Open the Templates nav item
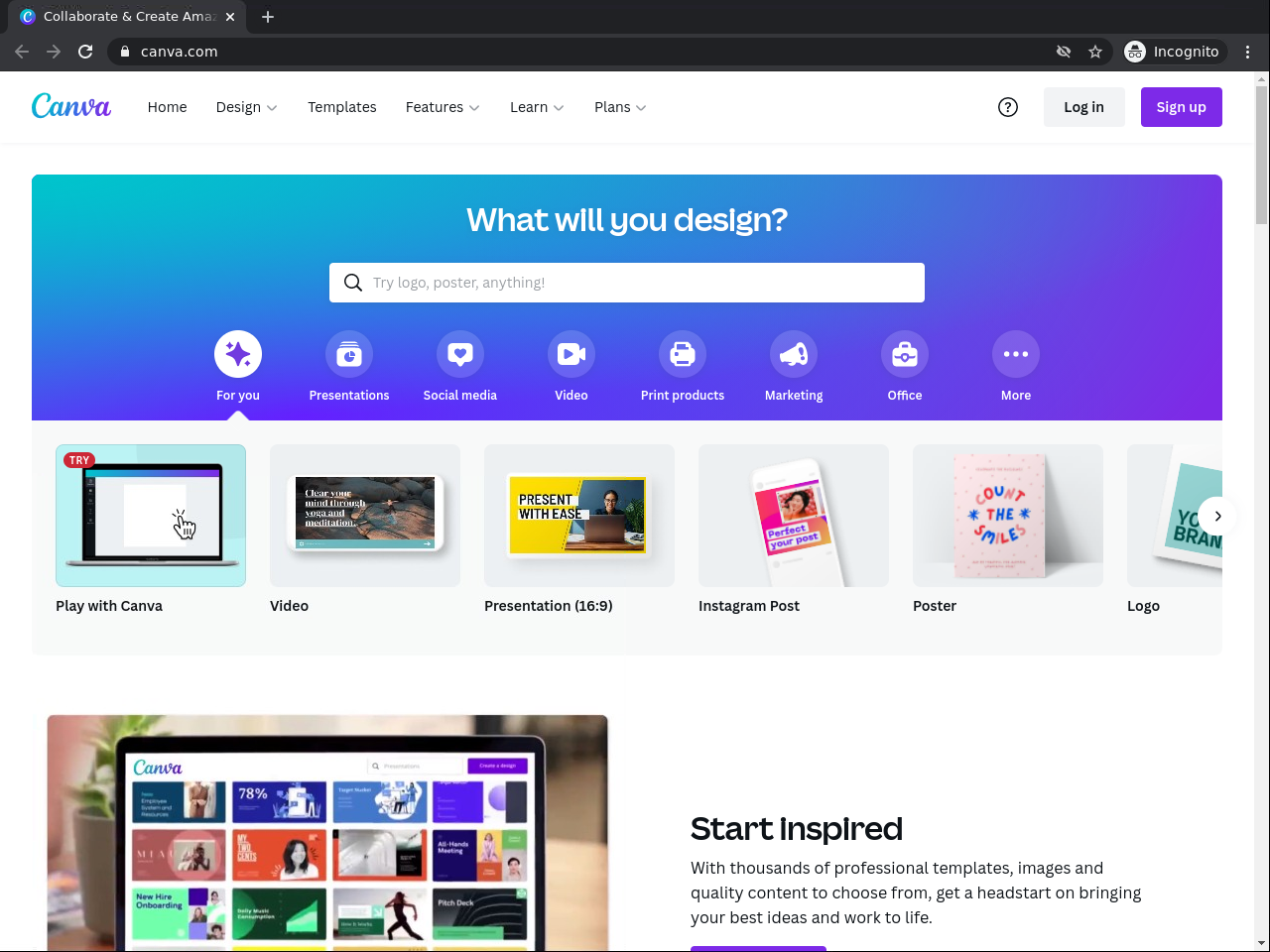Screen dimensions: 1270x952 [342, 107]
